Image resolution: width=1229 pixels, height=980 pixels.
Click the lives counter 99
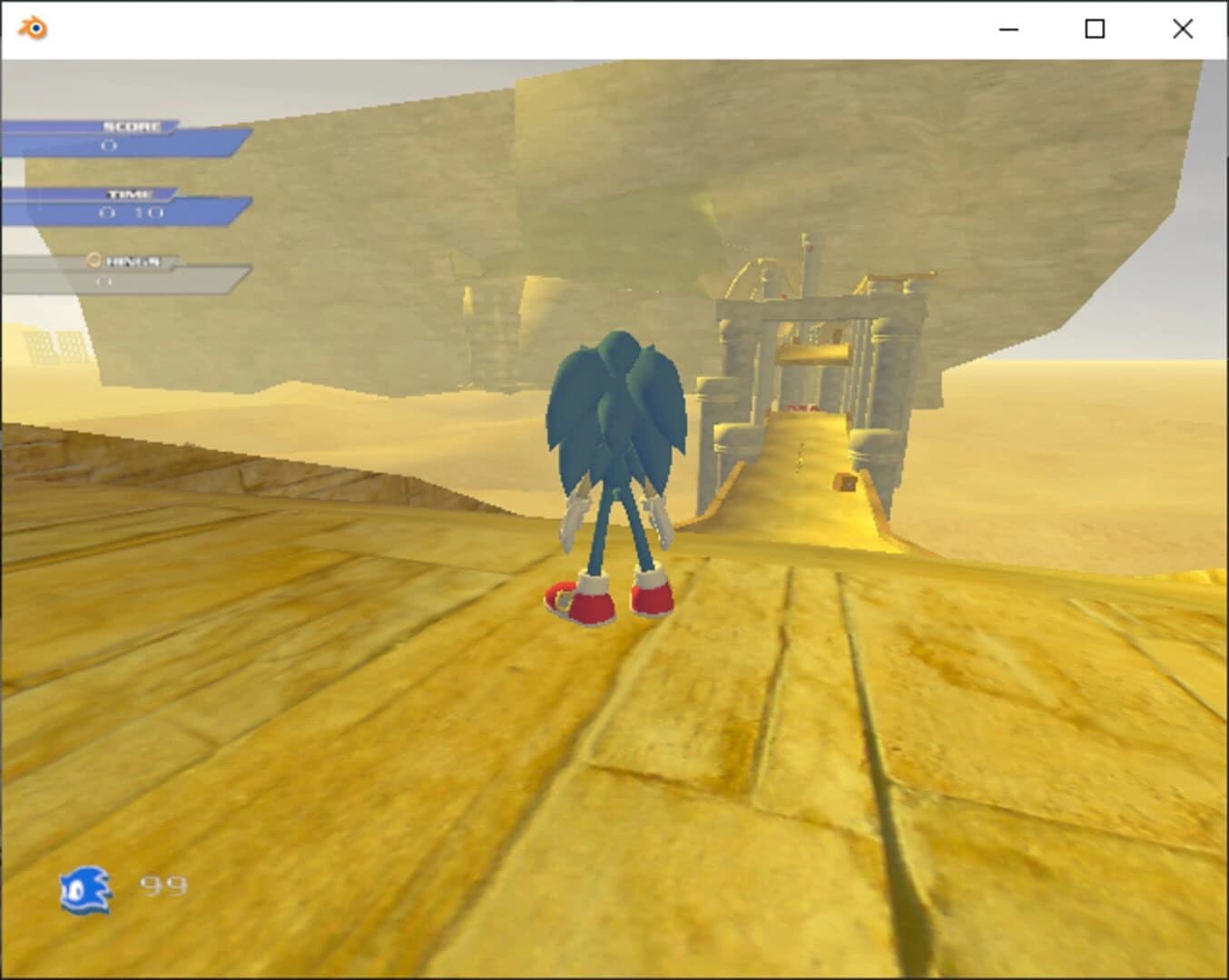coord(163,886)
